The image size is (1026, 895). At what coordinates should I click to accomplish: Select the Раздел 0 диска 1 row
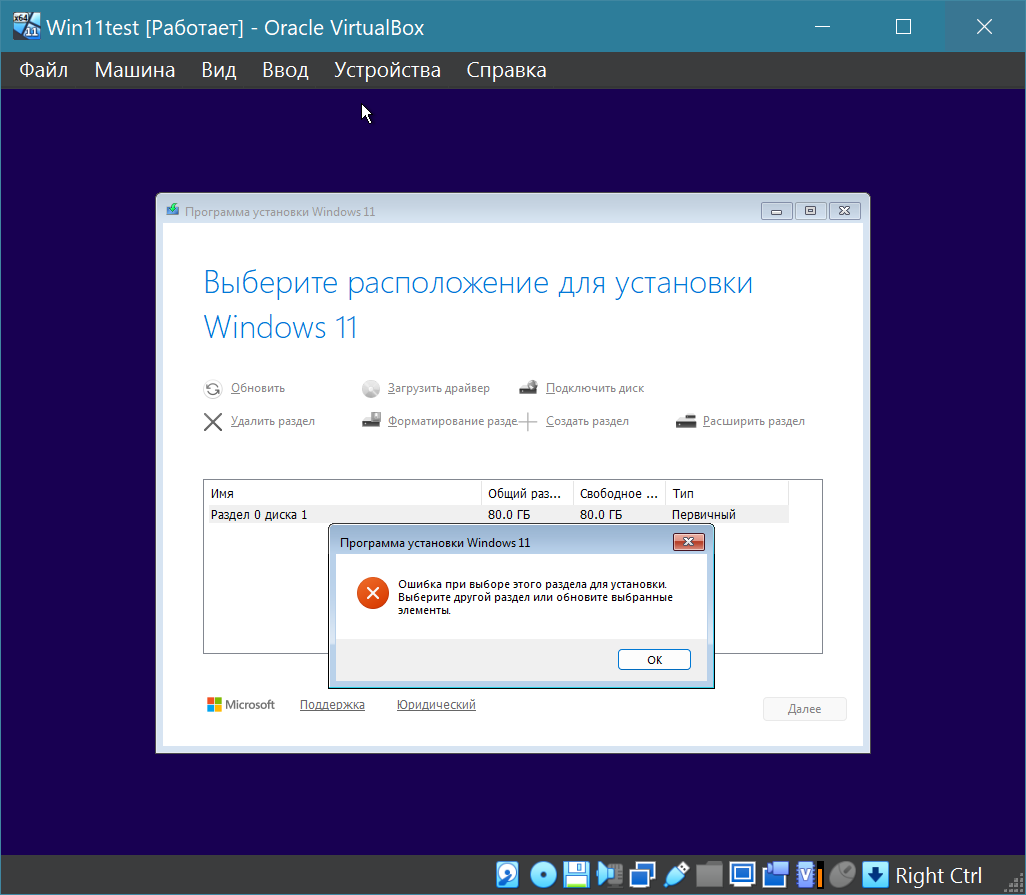click(340, 514)
